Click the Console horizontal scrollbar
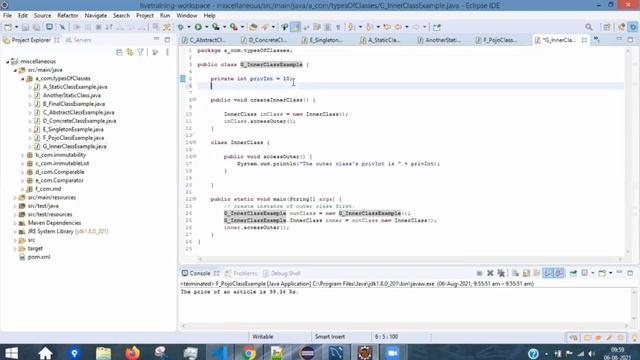 coord(404,326)
